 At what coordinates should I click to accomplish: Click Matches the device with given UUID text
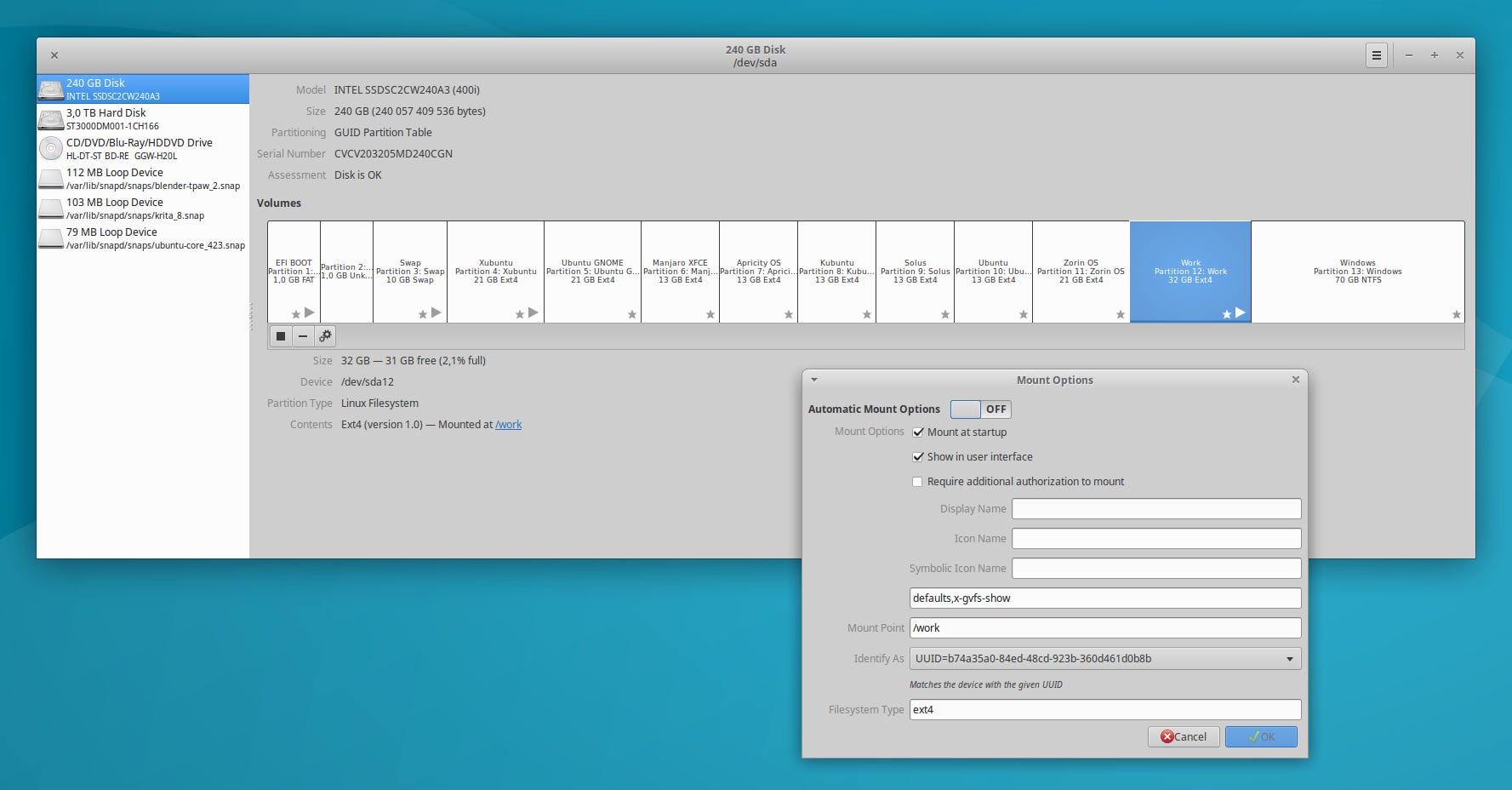985,684
